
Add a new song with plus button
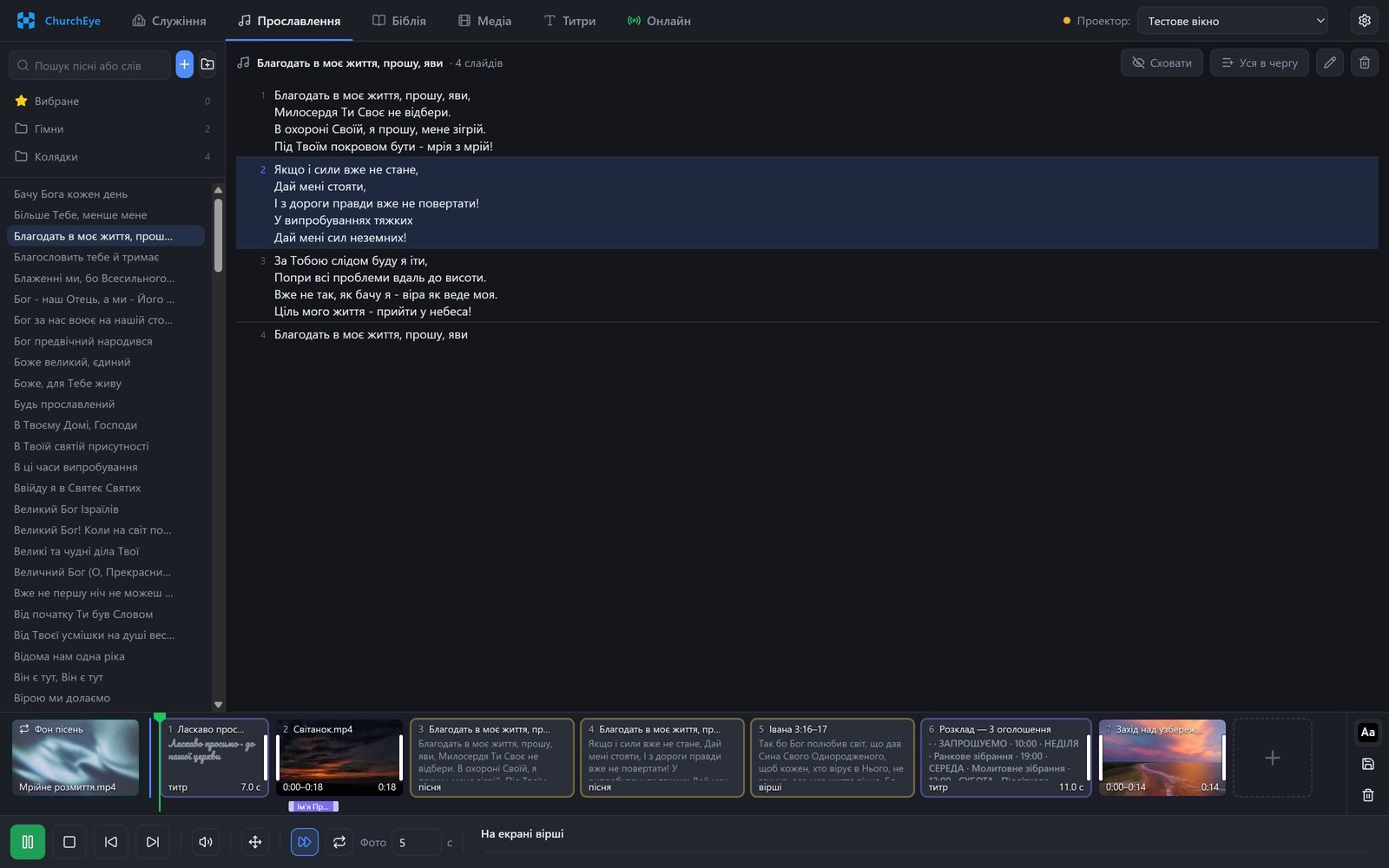pyautogui.click(x=184, y=64)
